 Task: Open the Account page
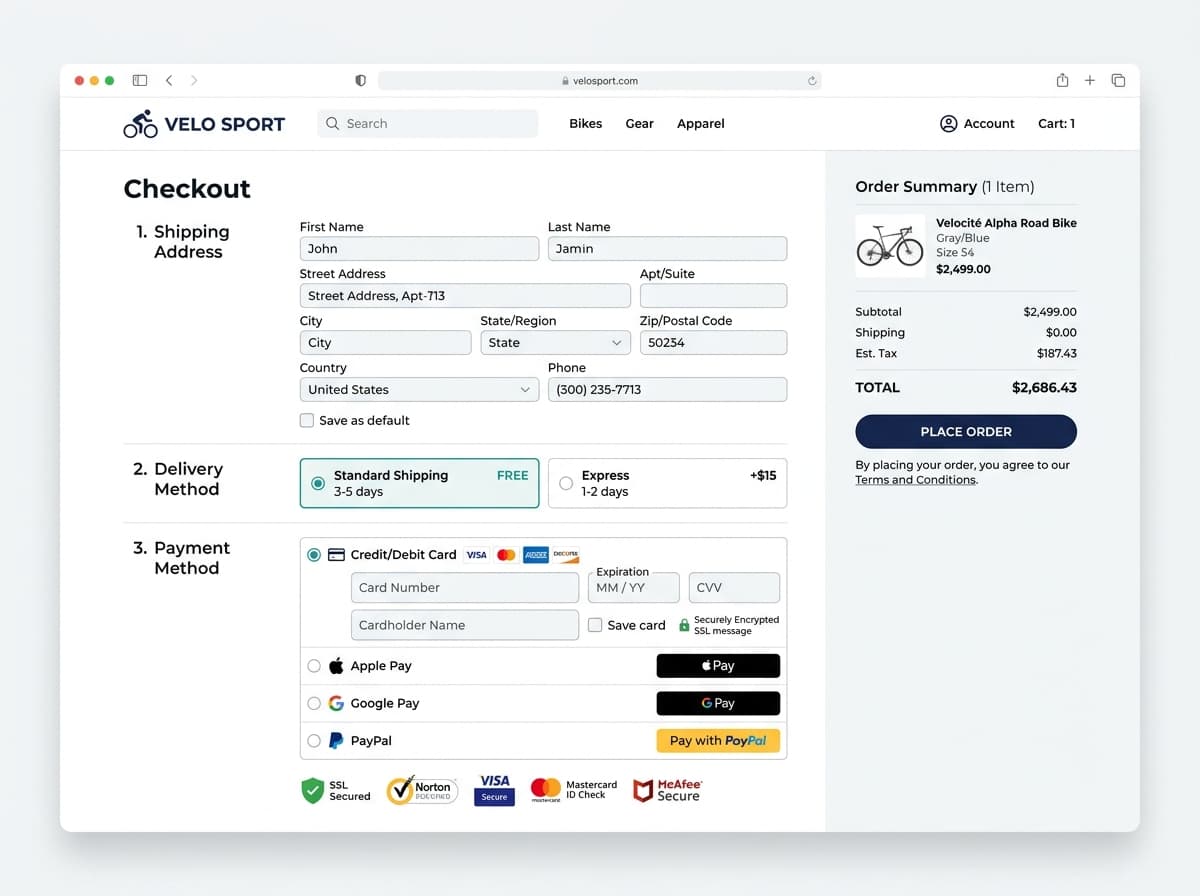point(978,124)
